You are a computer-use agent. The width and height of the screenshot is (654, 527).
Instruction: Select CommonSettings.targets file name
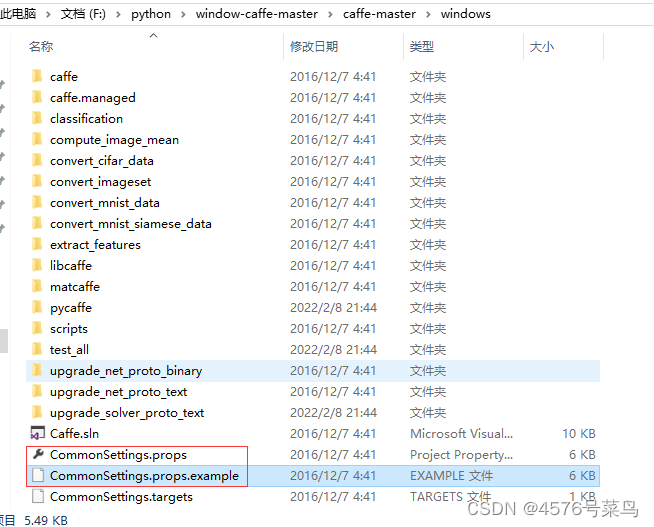[121, 497]
